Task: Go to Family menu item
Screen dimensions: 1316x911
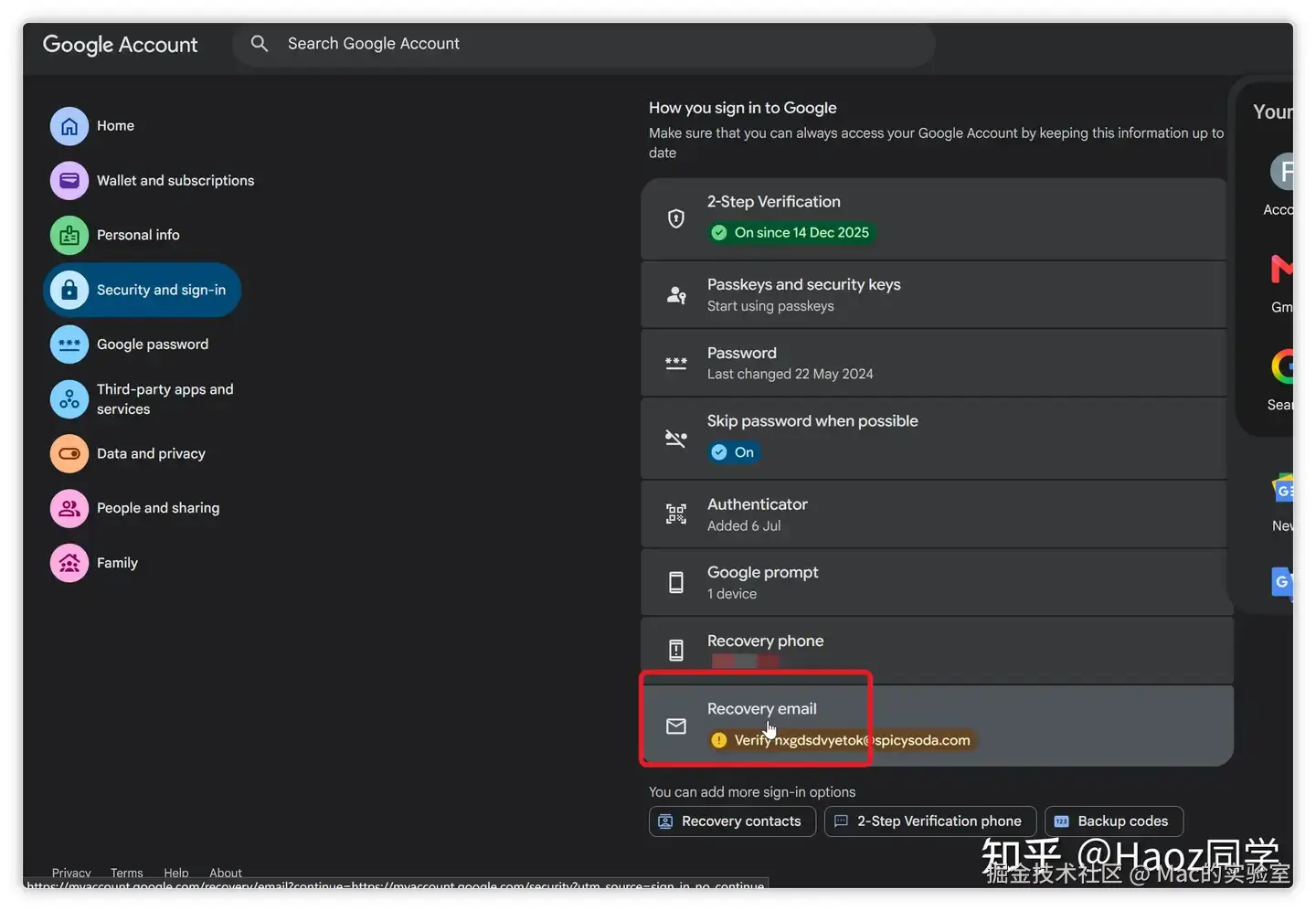Action: (117, 563)
